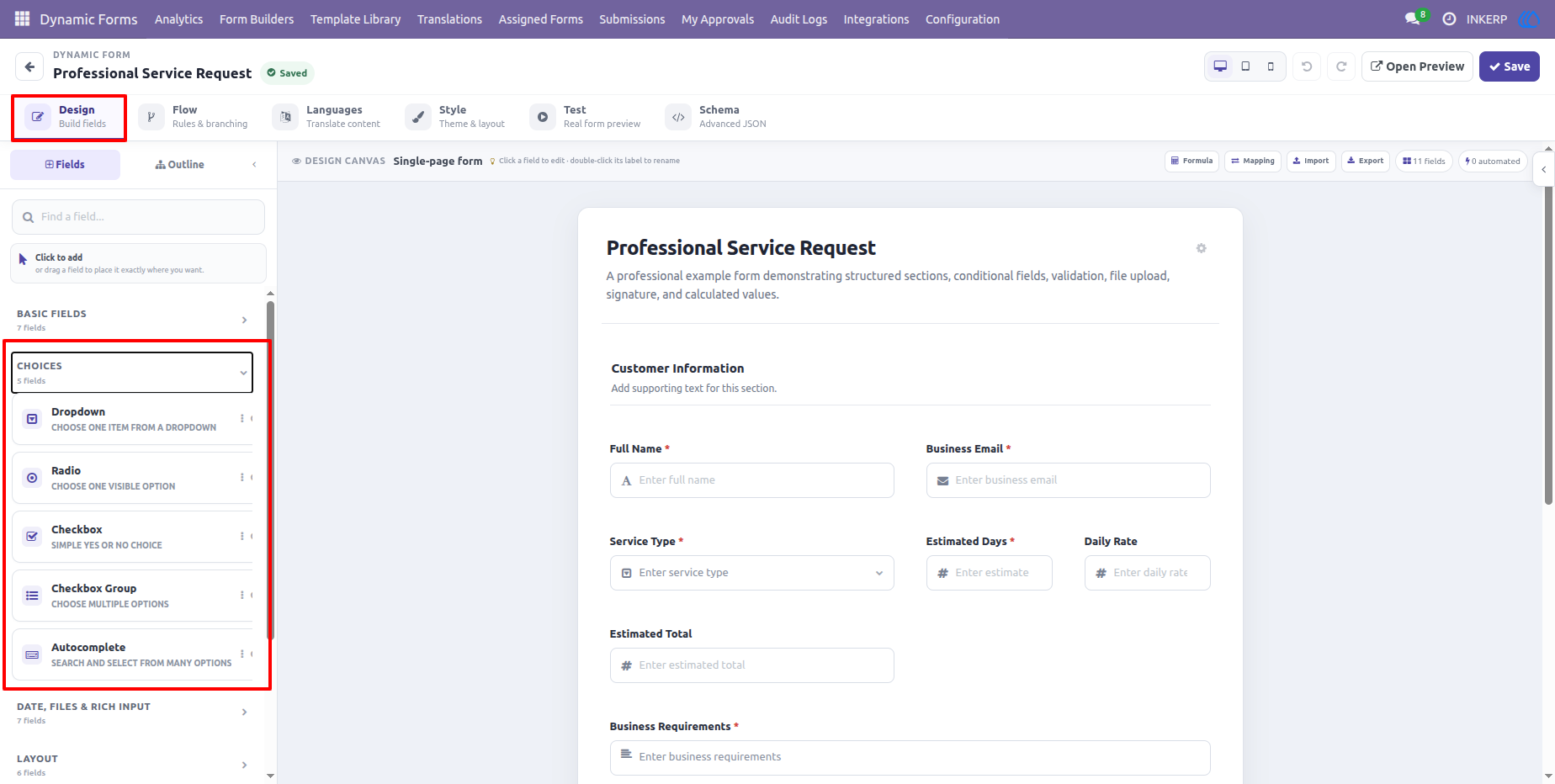
Task: Open the Service Type dropdown
Action: [751, 573]
